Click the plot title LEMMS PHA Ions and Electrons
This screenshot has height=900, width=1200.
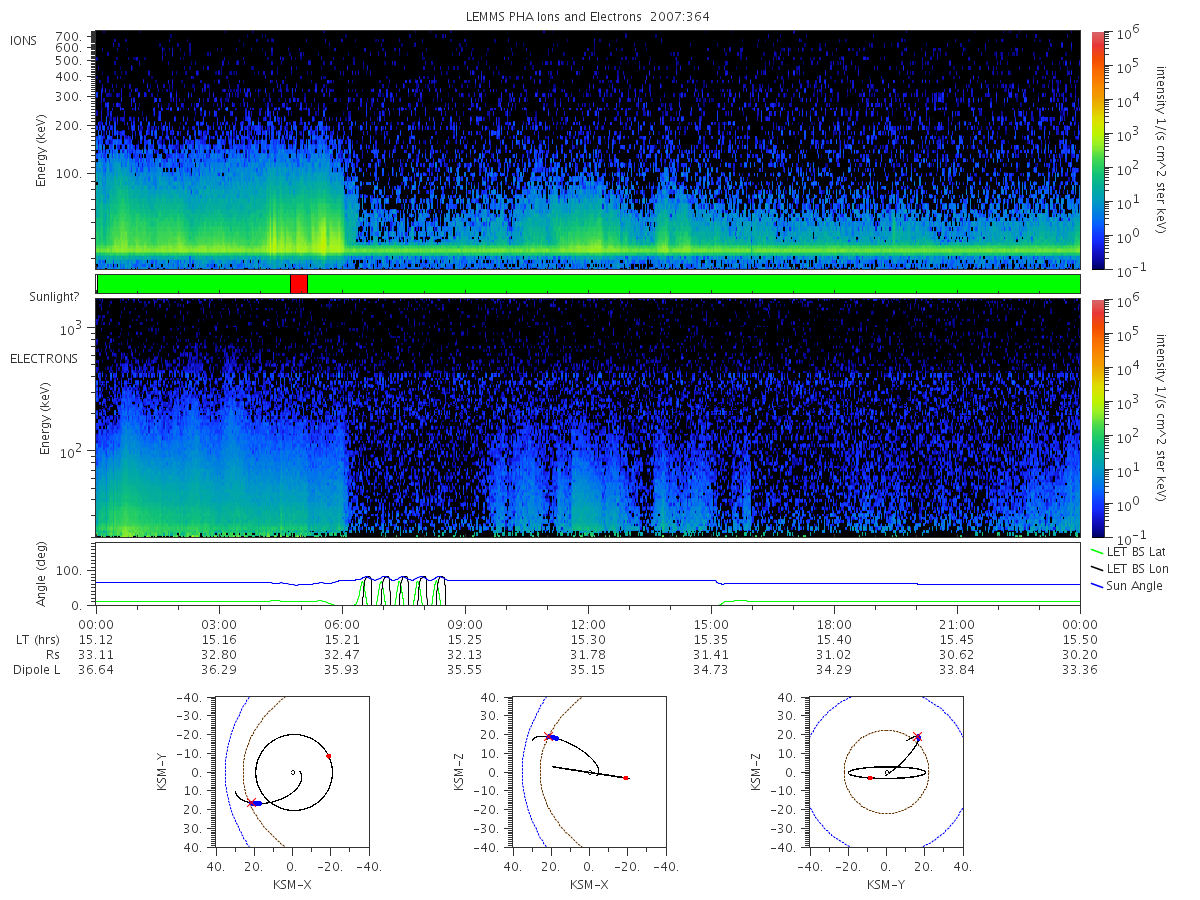point(555,17)
